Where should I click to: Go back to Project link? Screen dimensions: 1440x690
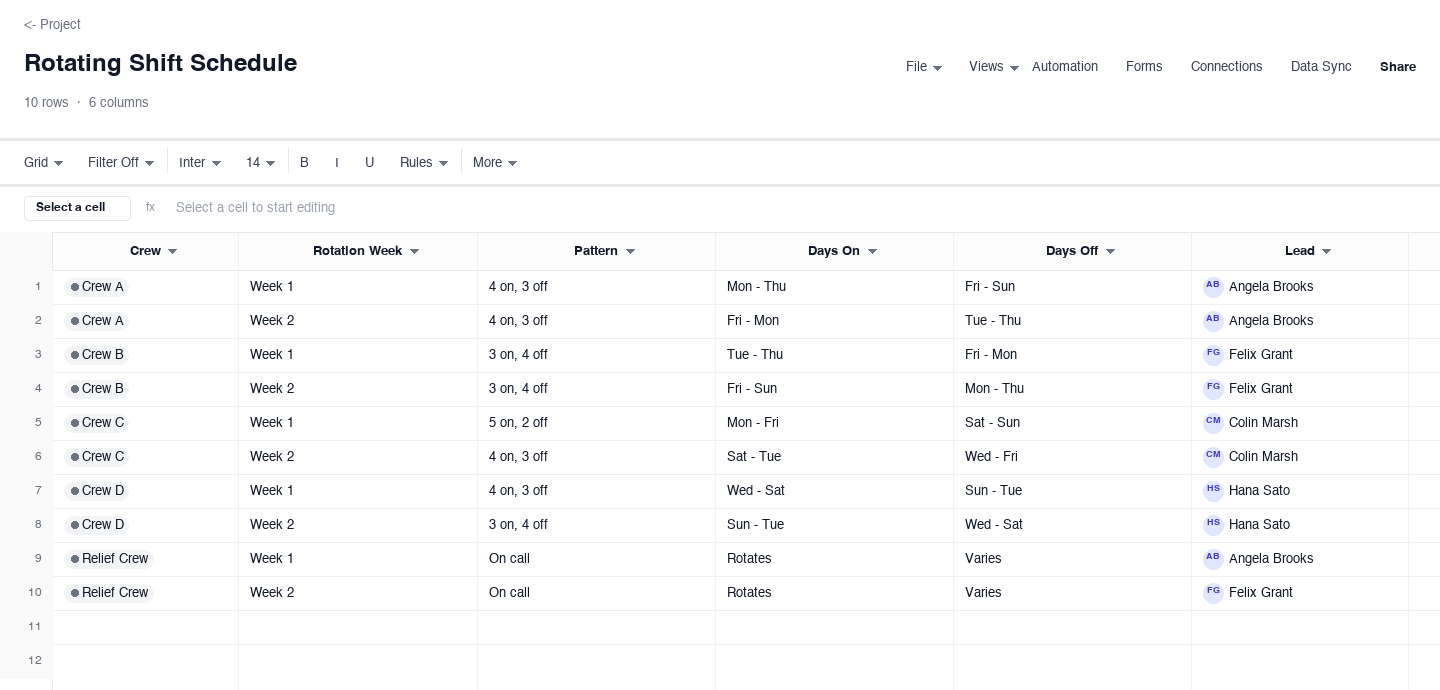tap(52, 24)
